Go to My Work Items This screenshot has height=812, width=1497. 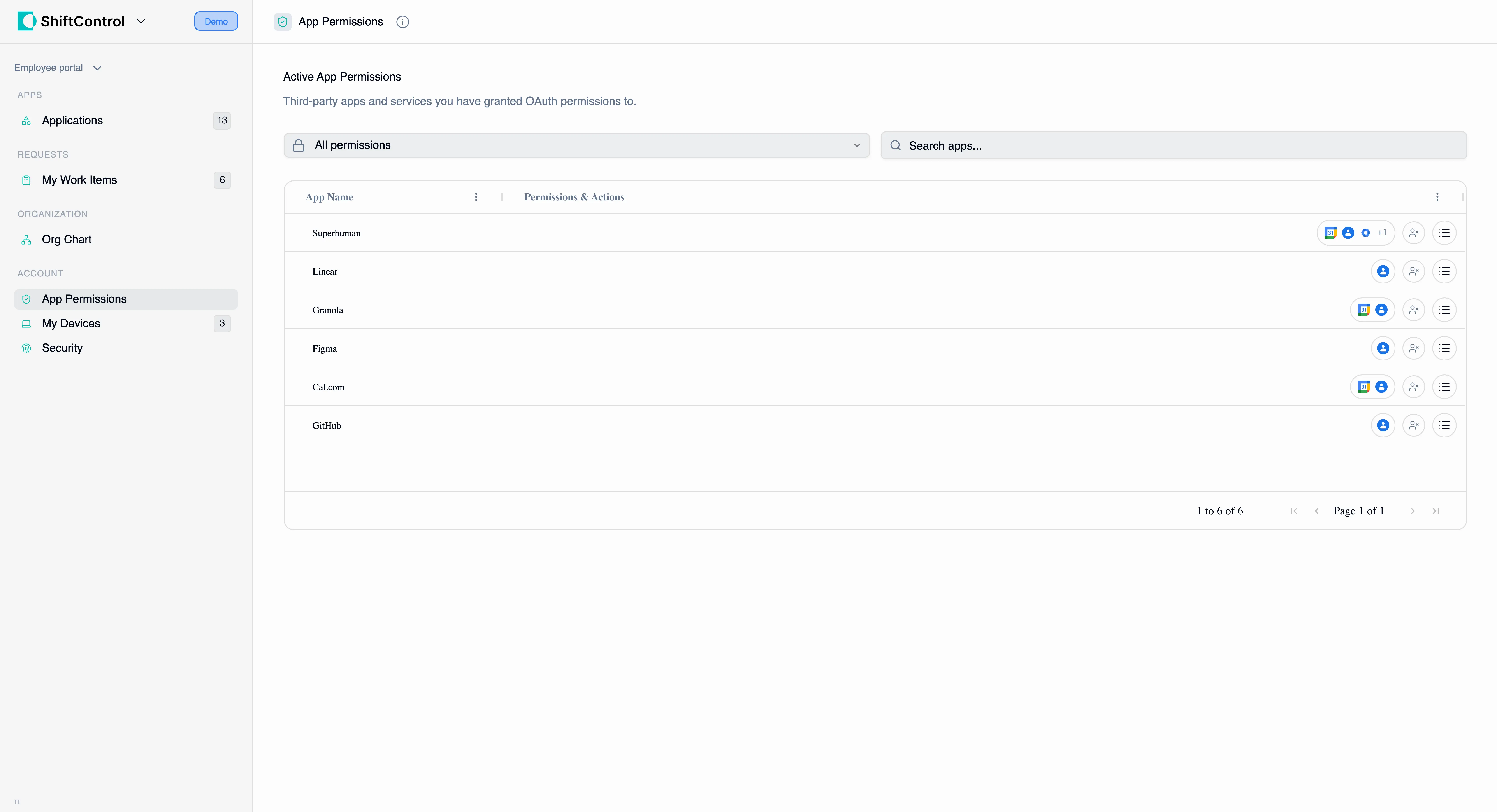pos(126,180)
